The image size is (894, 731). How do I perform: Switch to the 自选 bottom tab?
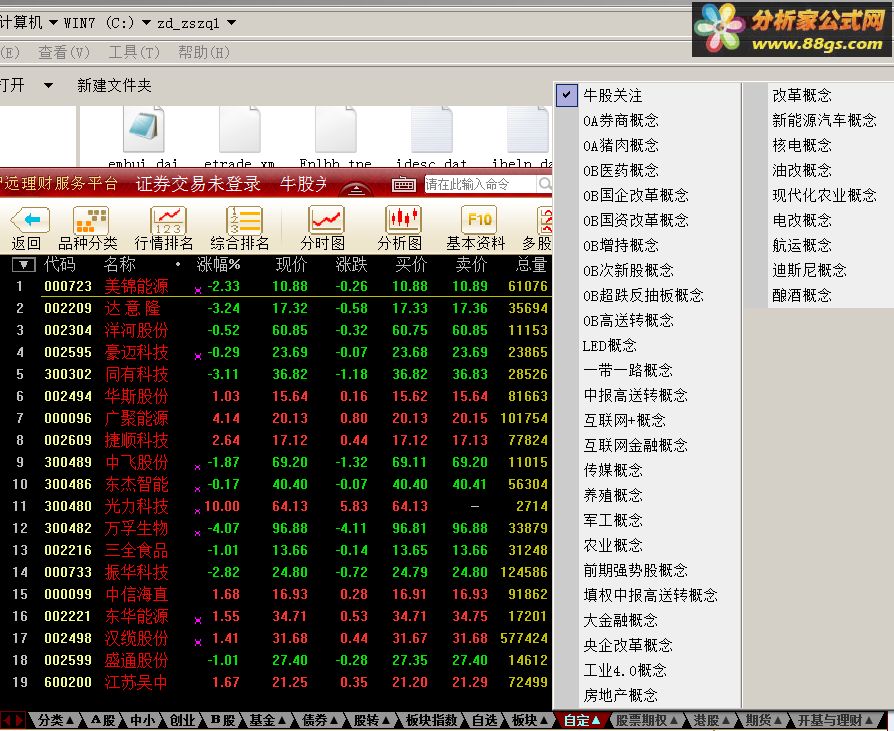click(x=485, y=720)
